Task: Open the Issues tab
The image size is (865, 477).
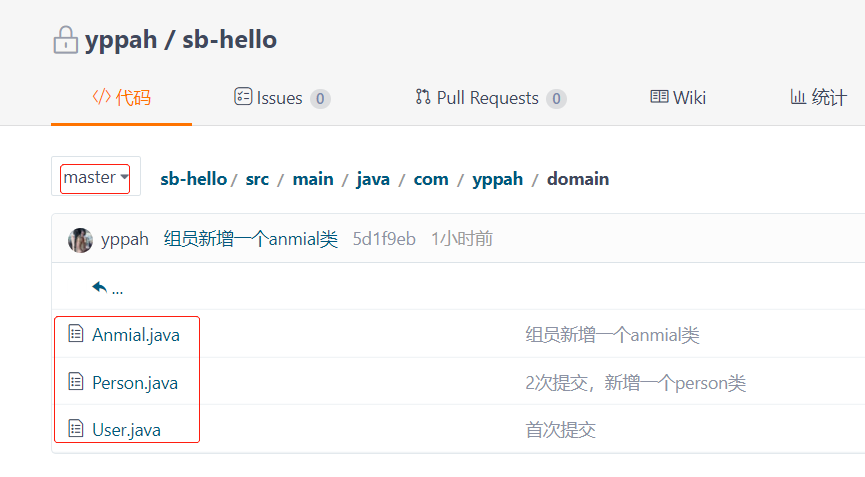Action: point(281,97)
